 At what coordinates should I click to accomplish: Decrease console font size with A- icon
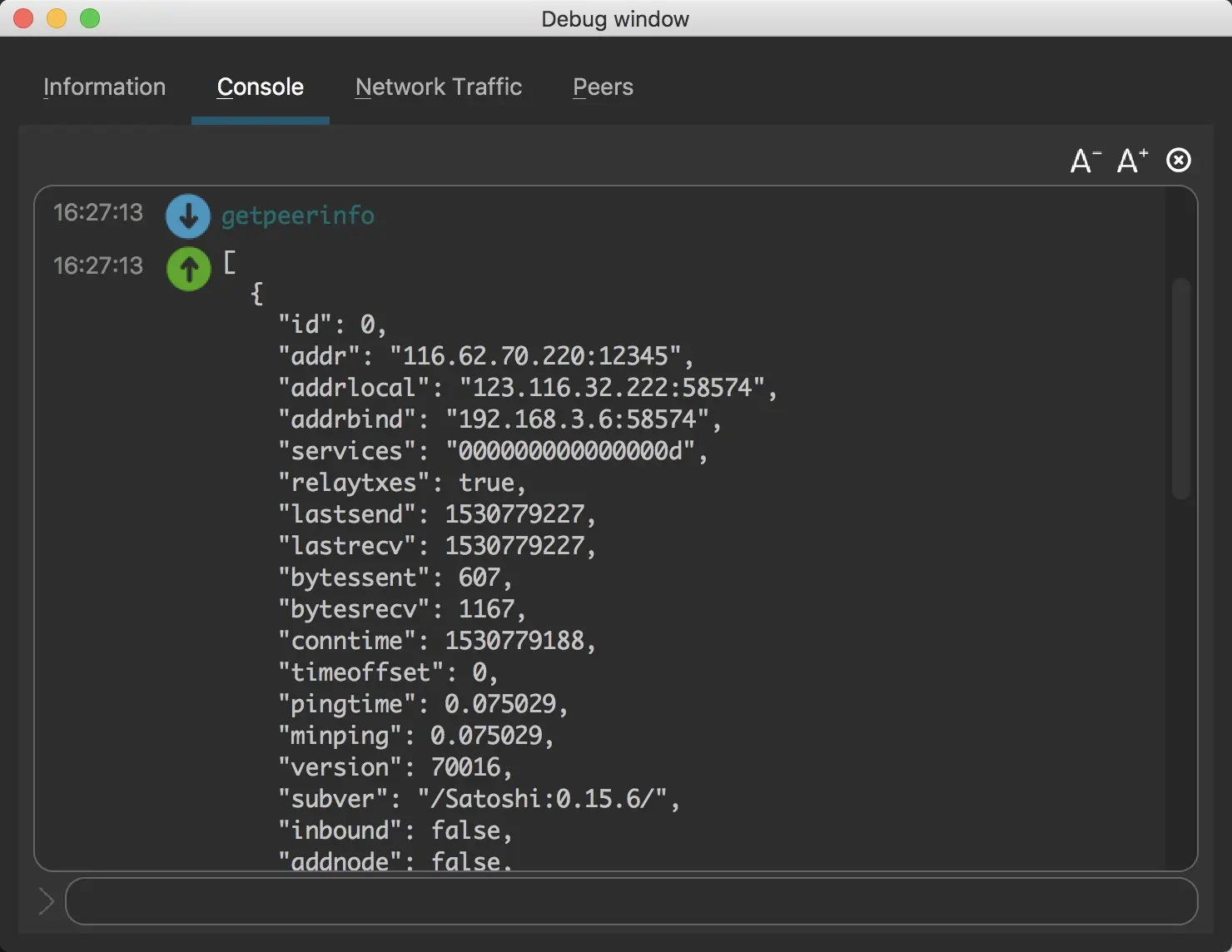point(1085,161)
